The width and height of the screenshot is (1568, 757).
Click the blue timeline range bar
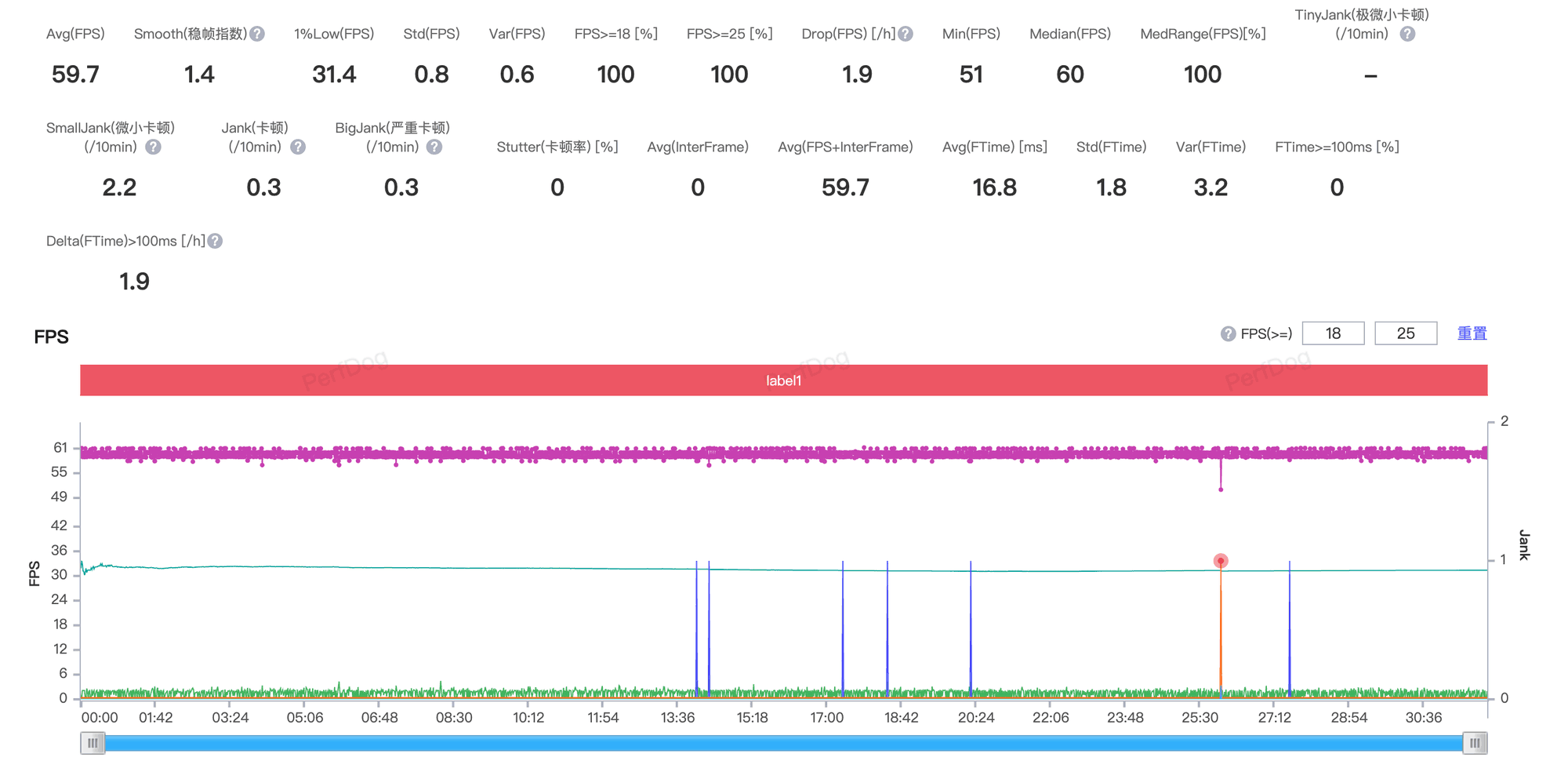783,743
